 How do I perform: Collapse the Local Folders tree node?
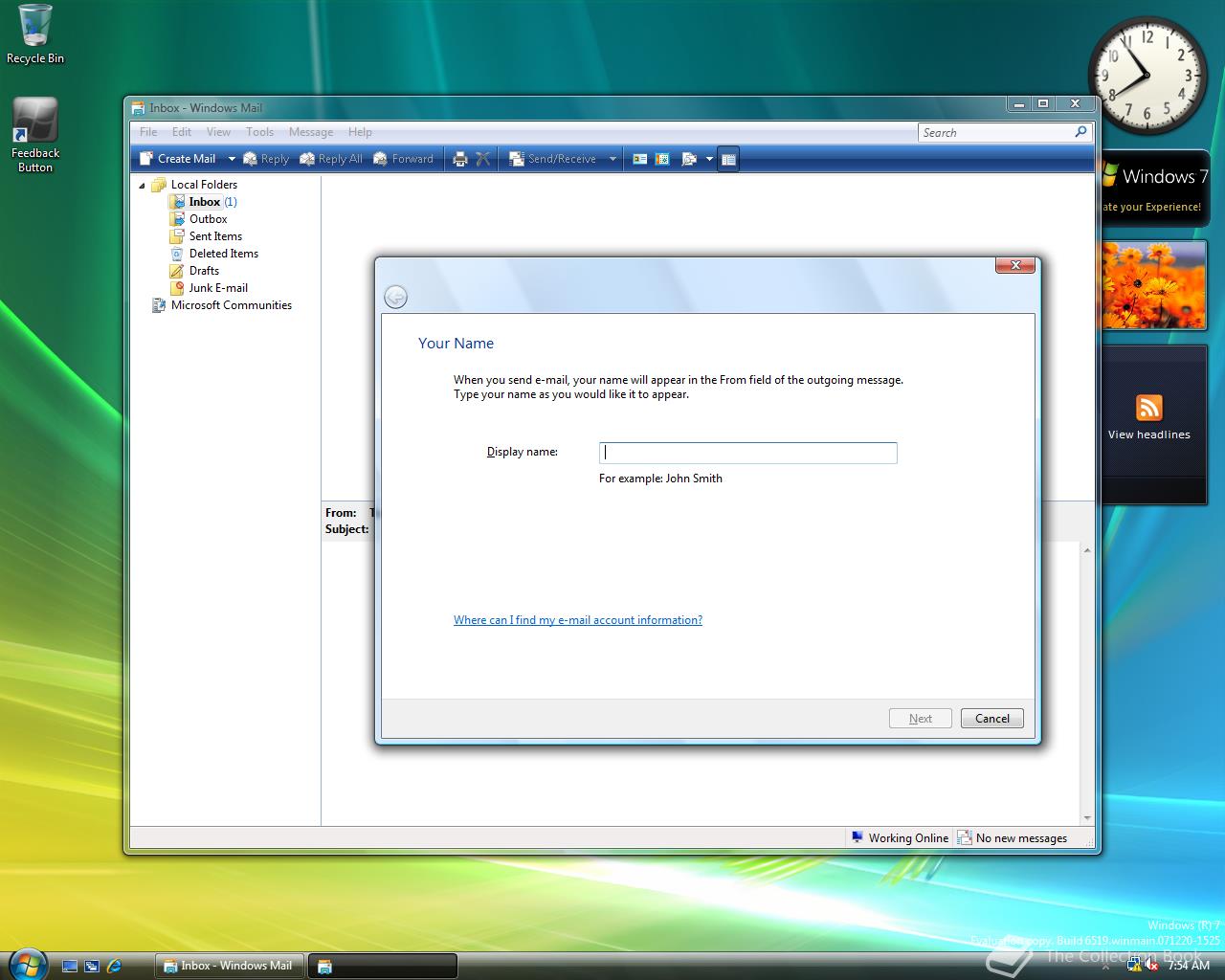143,186
